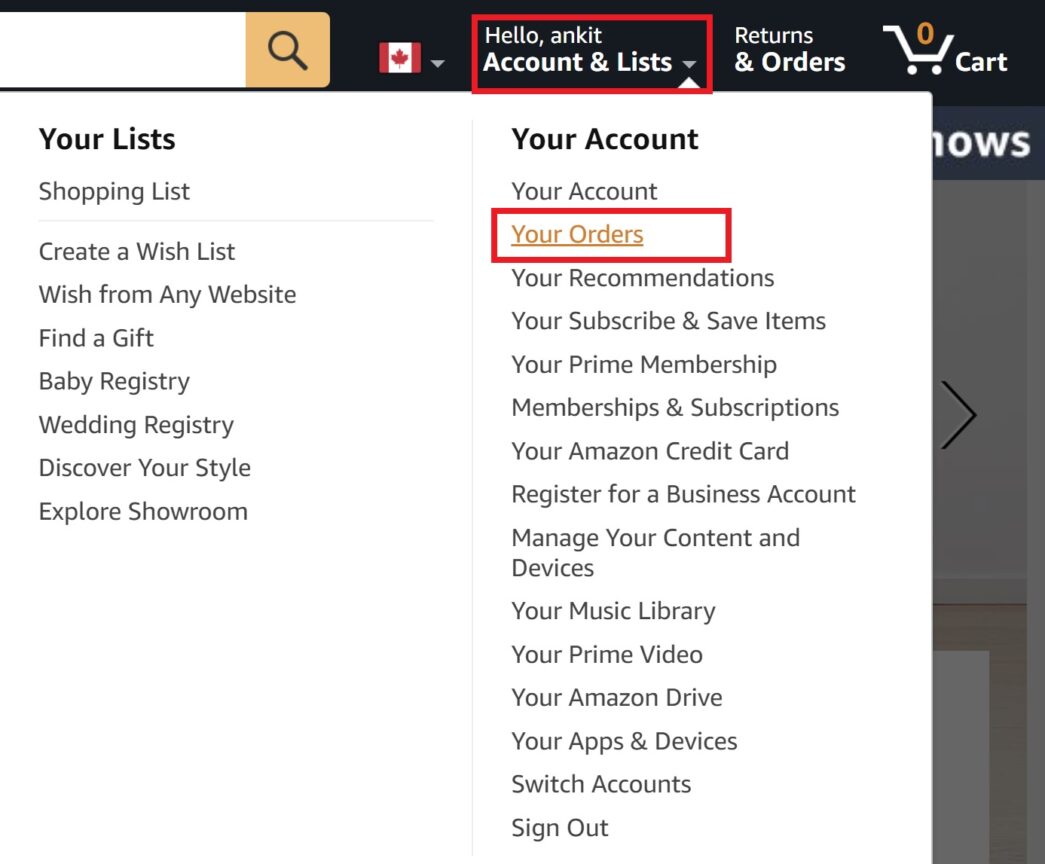Select the next carousel arrow
Screen dimensions: 1045x864
pyautogui.click(x=961, y=414)
